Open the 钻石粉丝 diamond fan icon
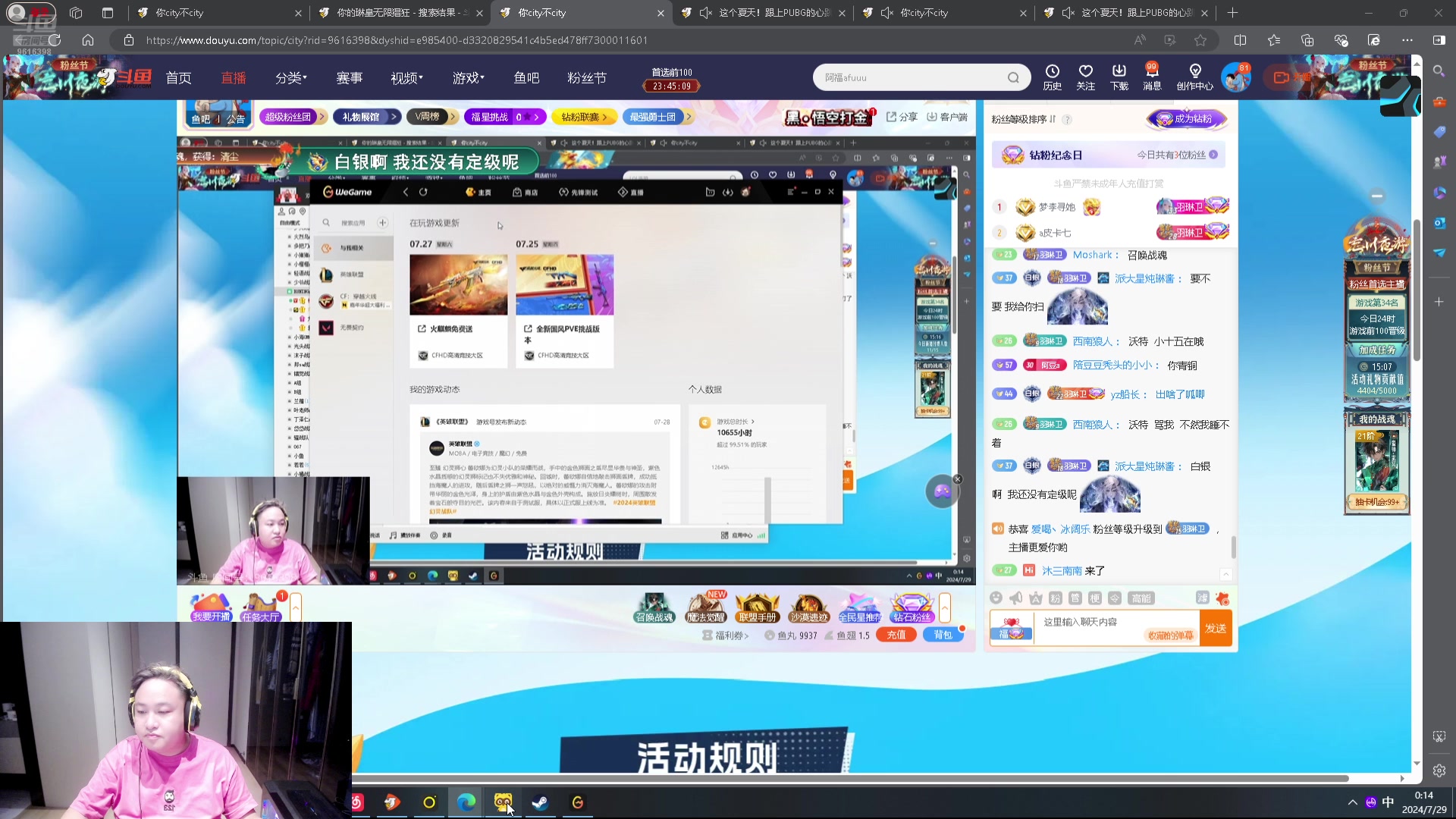Image resolution: width=1456 pixels, height=819 pixels. tap(912, 607)
